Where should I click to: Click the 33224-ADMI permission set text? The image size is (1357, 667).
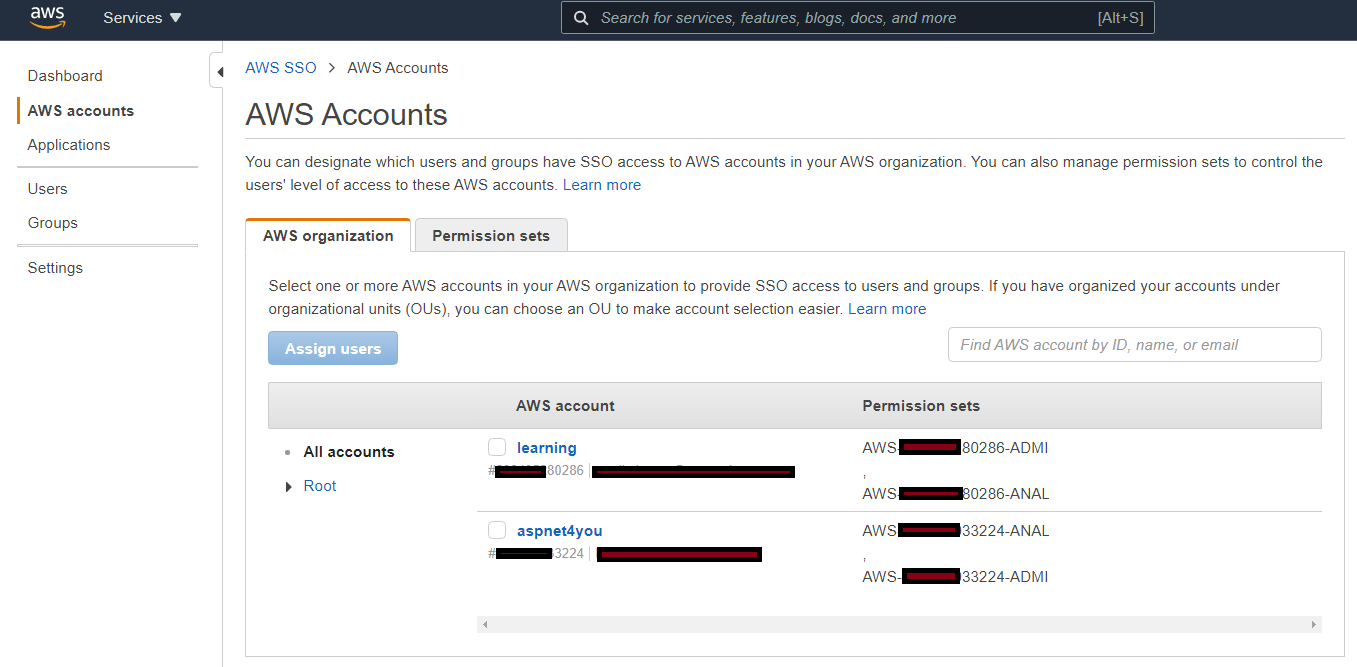click(x=955, y=577)
